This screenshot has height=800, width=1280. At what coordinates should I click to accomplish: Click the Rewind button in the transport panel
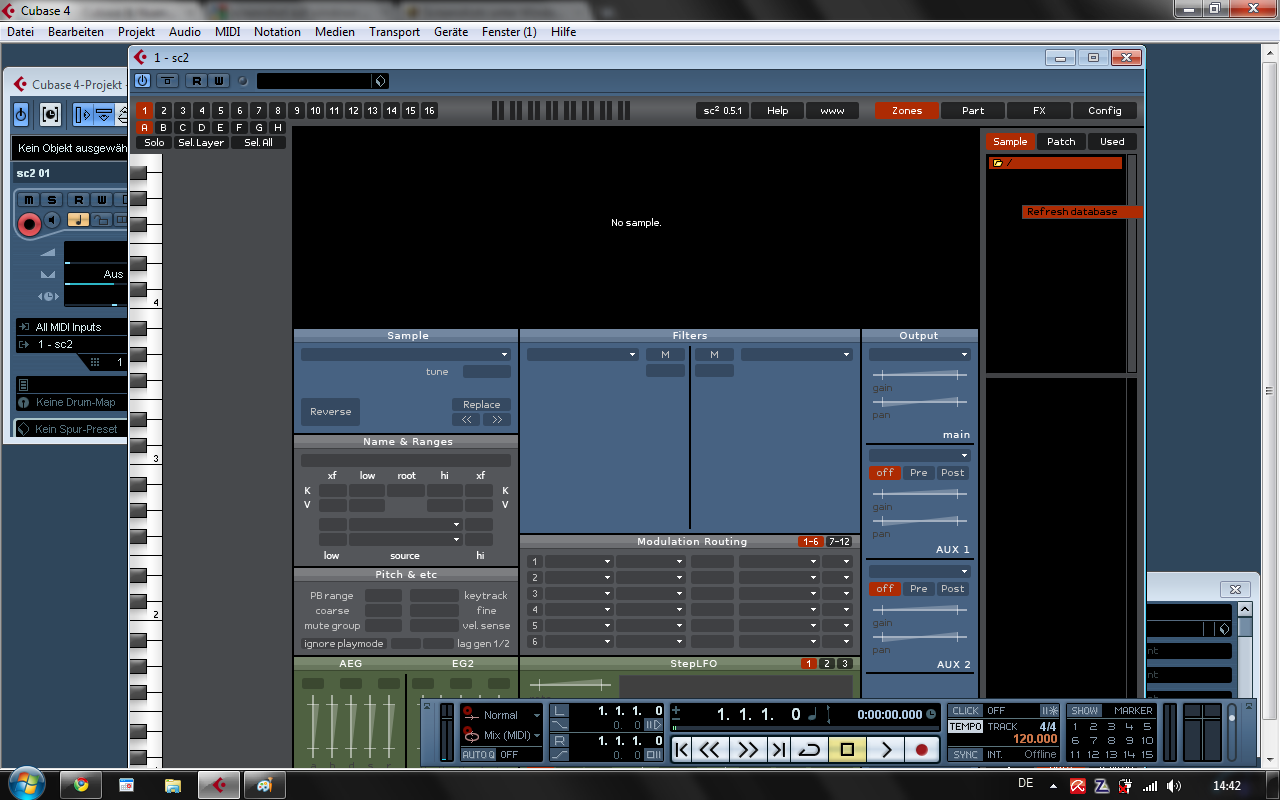point(711,749)
